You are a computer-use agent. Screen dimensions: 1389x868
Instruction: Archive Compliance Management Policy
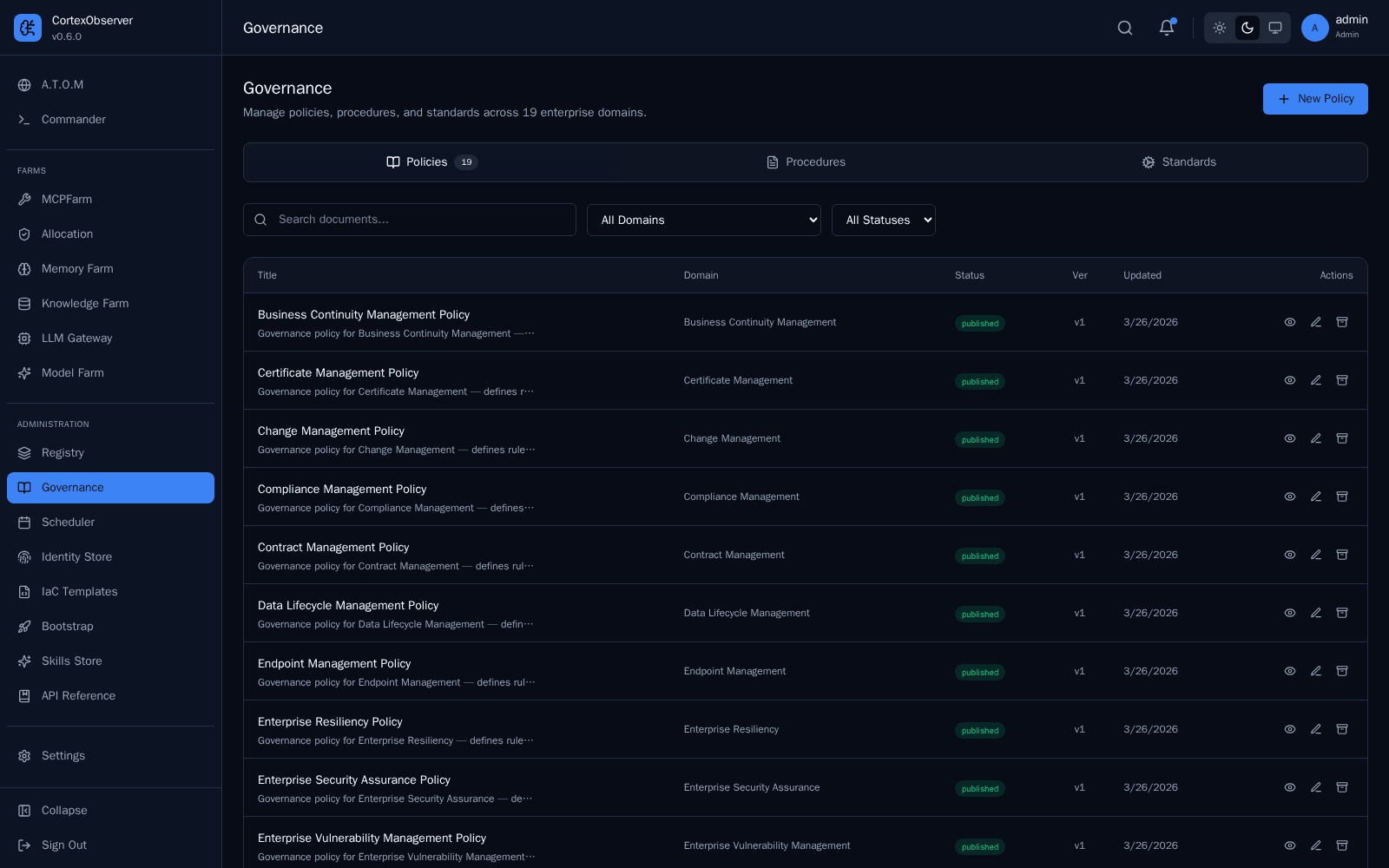coord(1342,496)
